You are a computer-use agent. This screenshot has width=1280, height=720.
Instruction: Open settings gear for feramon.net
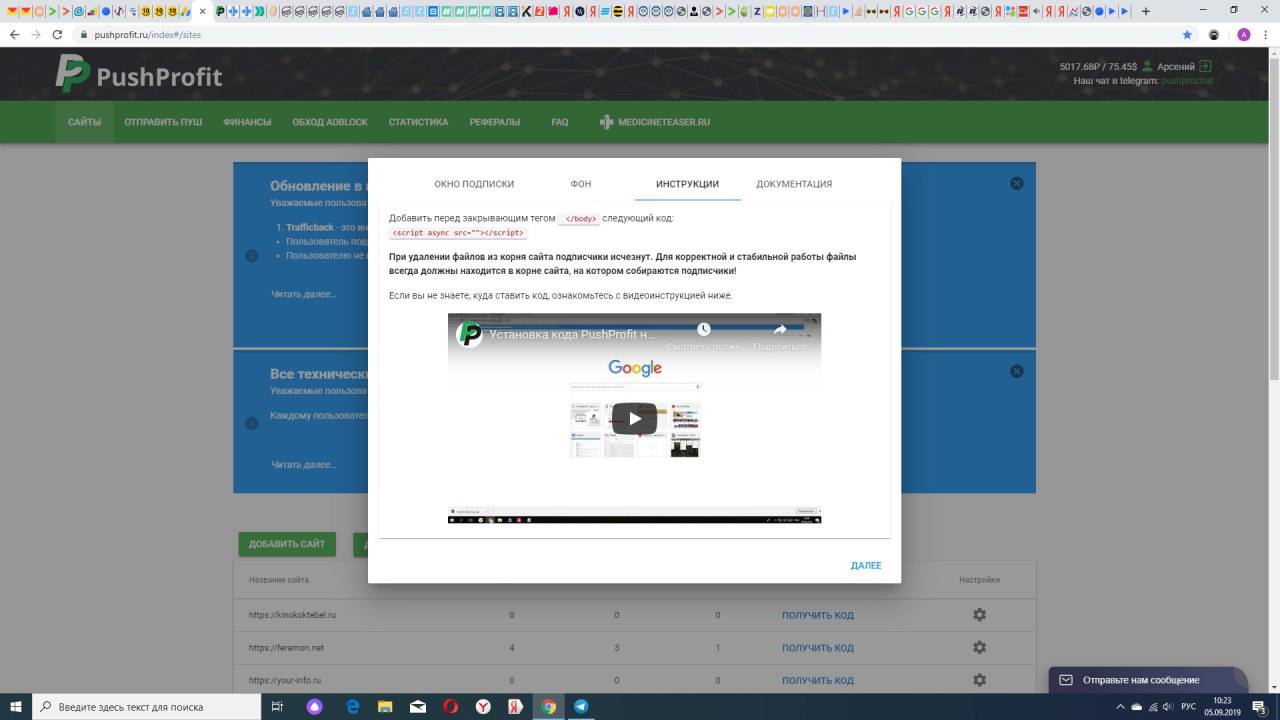pos(979,648)
